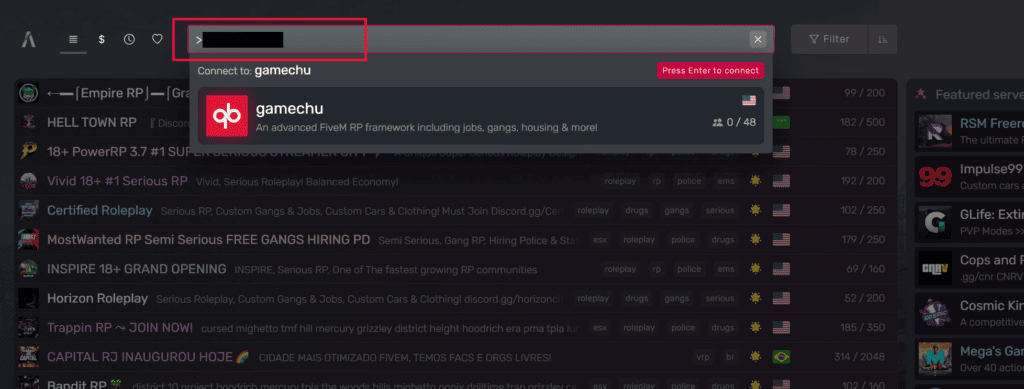Click the Brazil flag on CAPITAL RJ row
The width and height of the screenshot is (1024, 389).
coord(781,357)
